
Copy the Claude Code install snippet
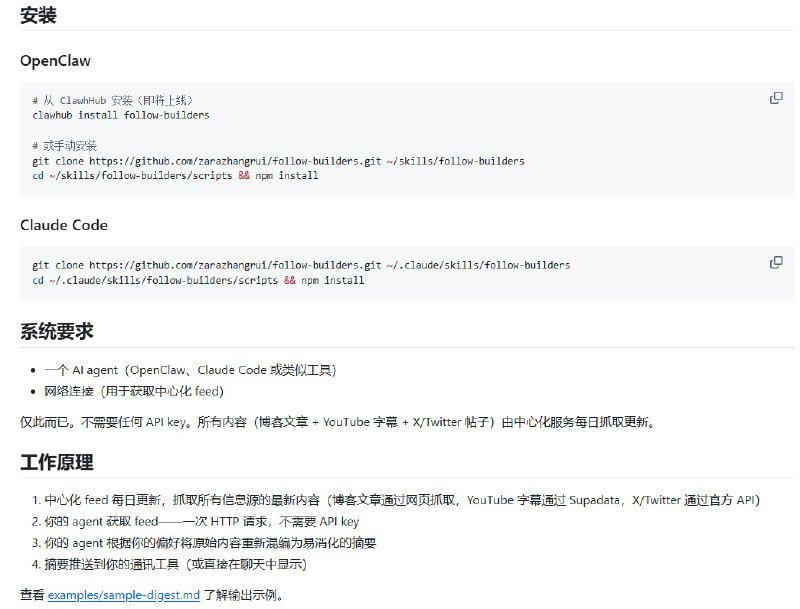tap(775, 261)
